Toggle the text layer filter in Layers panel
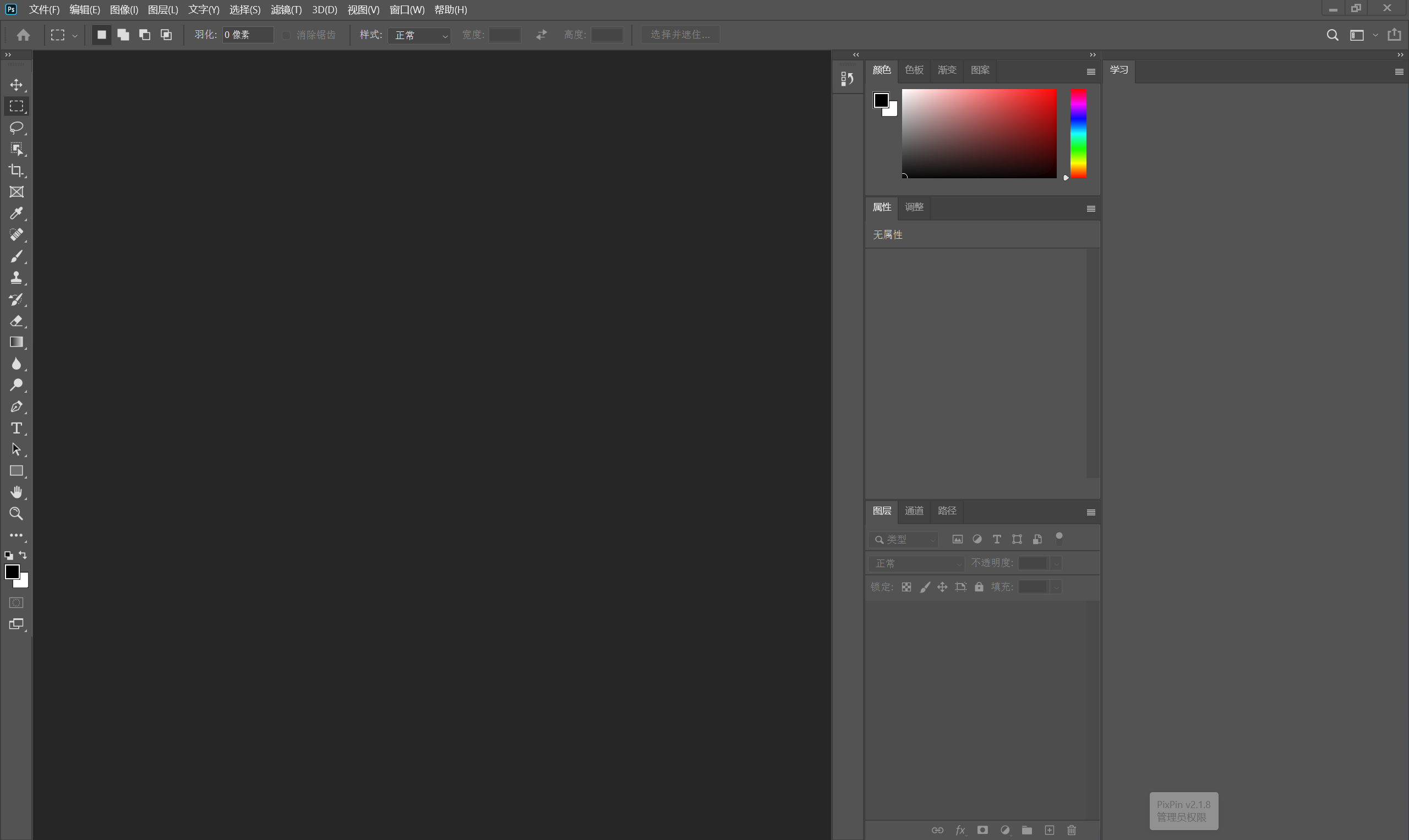 [x=997, y=539]
